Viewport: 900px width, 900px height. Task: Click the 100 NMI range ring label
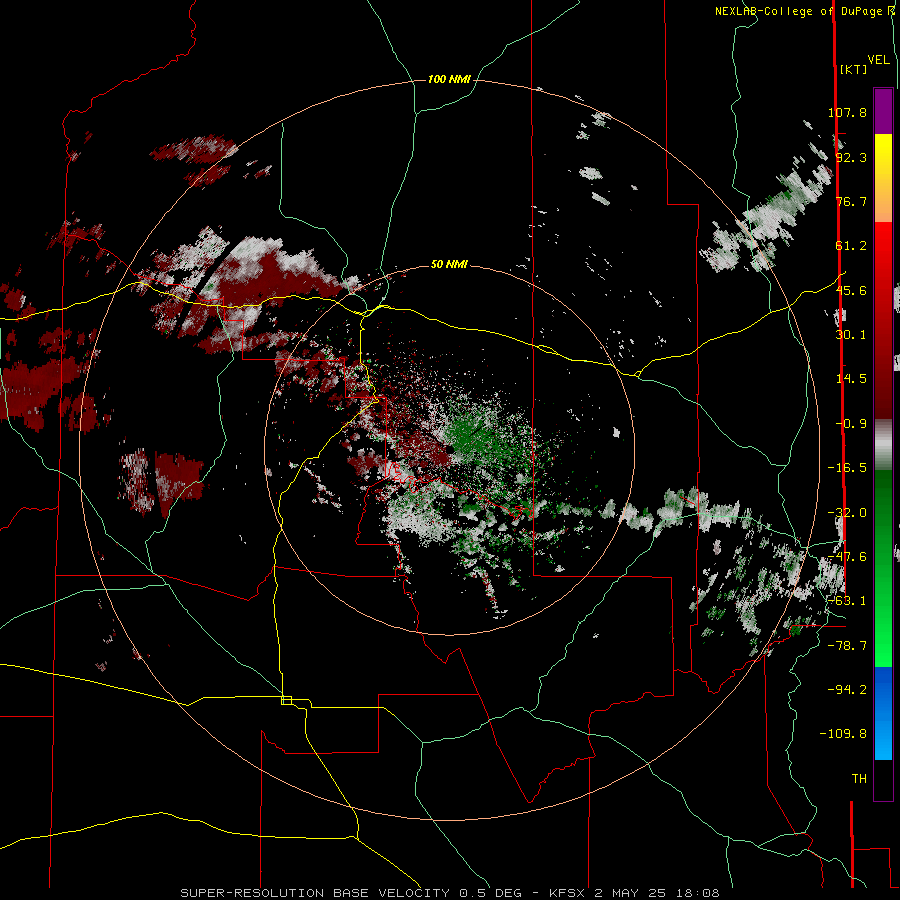point(449,79)
